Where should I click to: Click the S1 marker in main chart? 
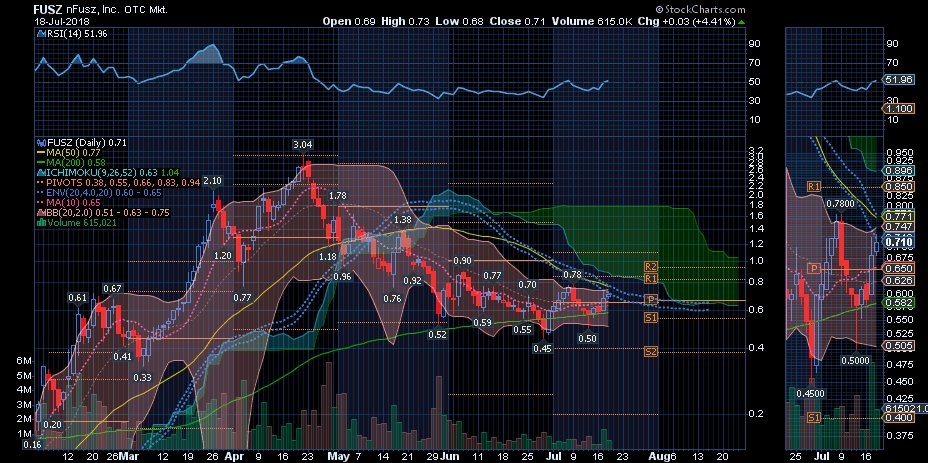651,317
